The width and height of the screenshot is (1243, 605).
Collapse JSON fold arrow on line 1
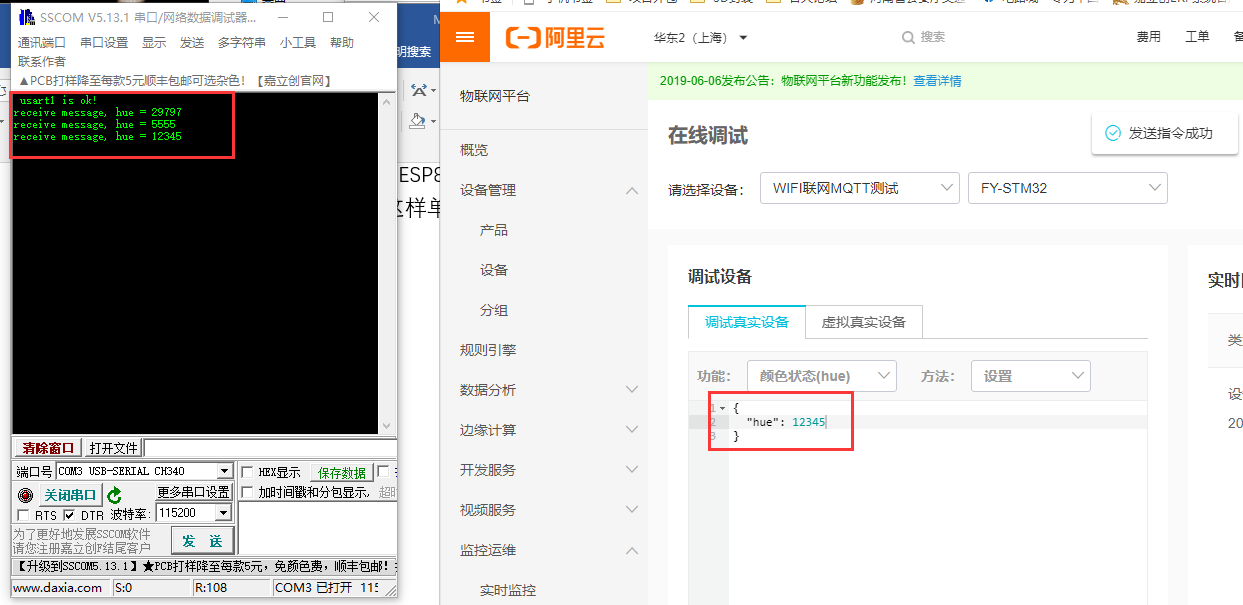(x=723, y=408)
